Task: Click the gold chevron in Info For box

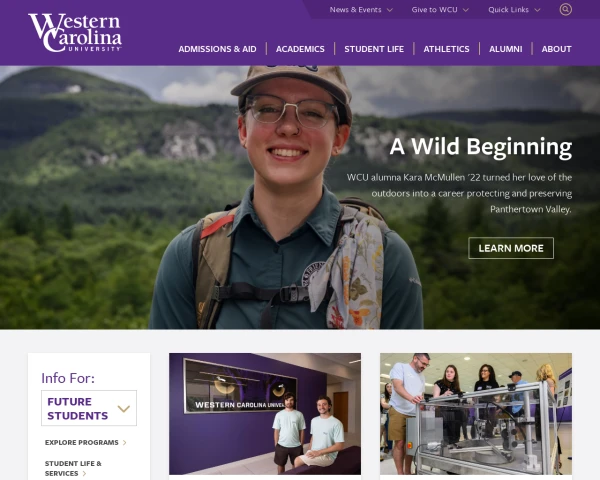Action: pyautogui.click(x=124, y=409)
